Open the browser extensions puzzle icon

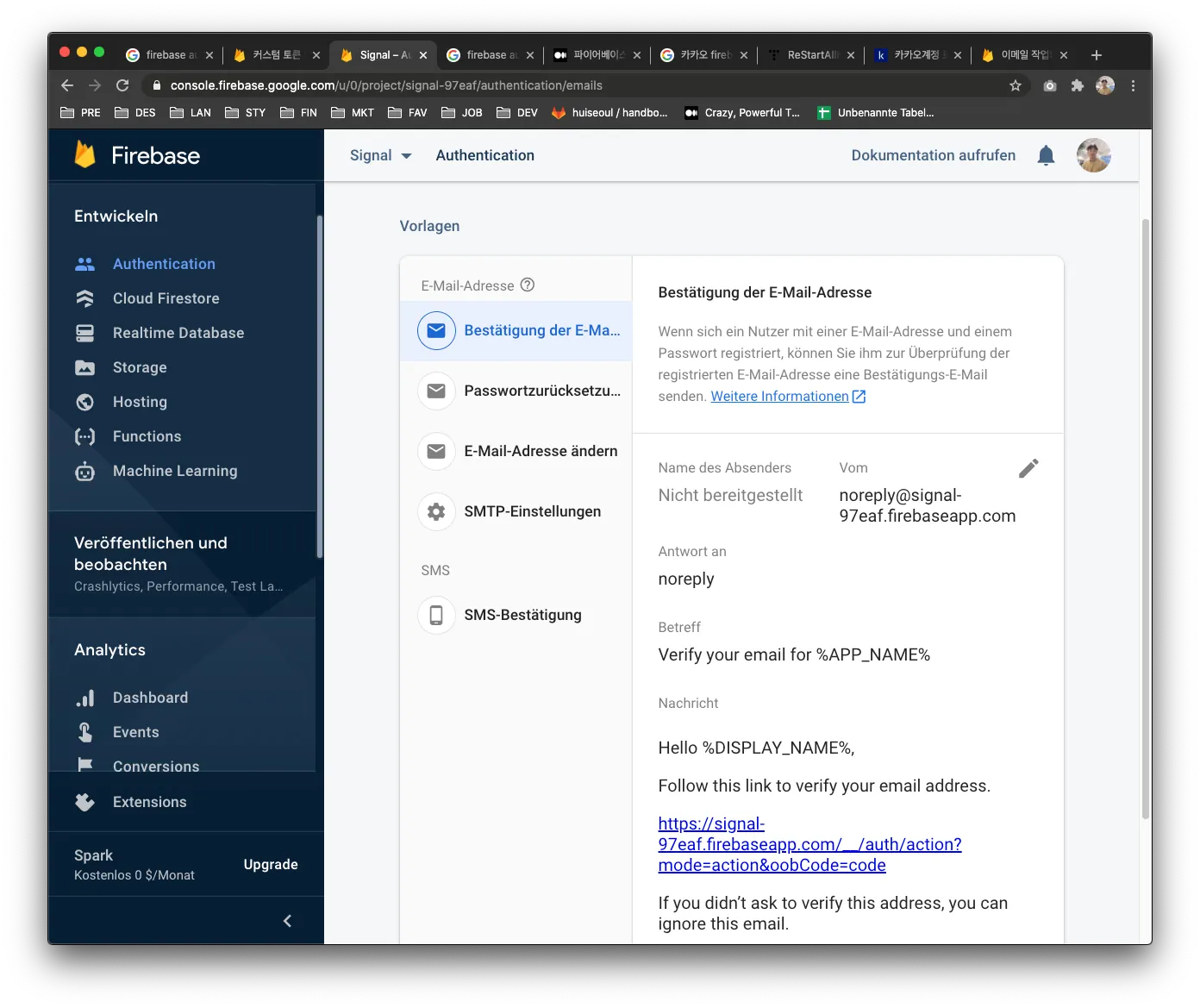click(x=1077, y=85)
